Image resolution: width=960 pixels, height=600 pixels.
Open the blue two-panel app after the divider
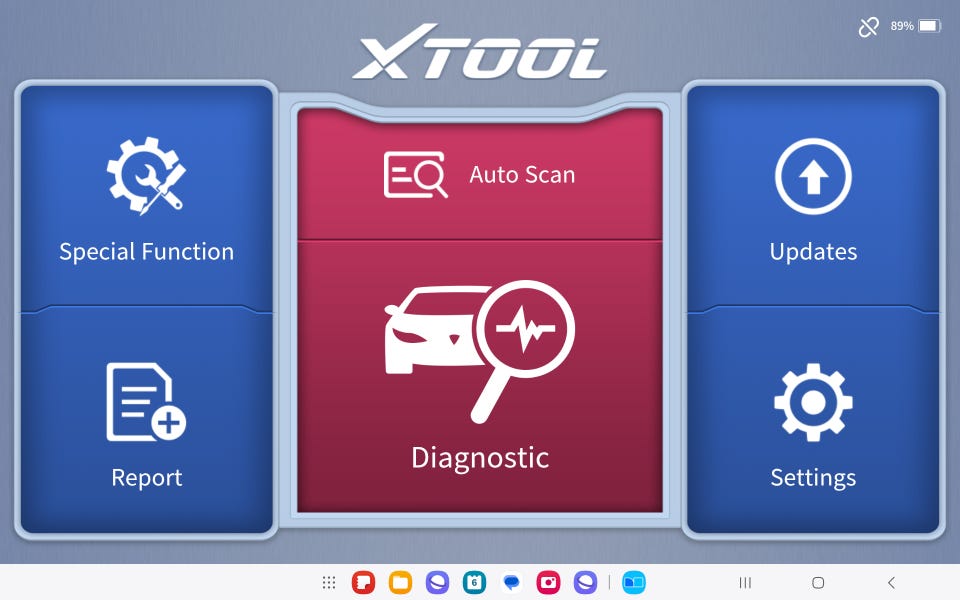pyautogui.click(x=634, y=582)
